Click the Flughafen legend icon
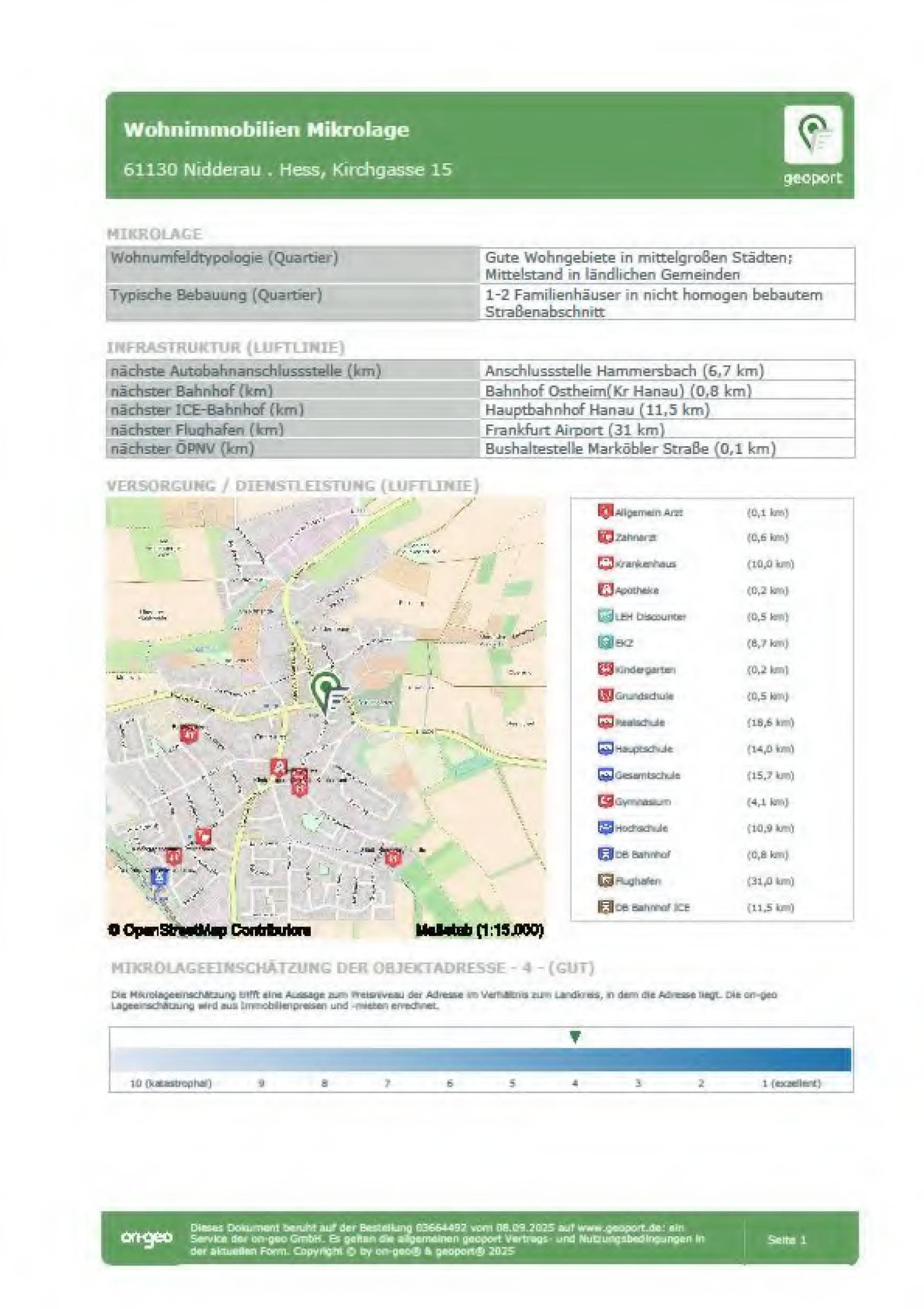This screenshot has height=1309, width=924. (605, 880)
